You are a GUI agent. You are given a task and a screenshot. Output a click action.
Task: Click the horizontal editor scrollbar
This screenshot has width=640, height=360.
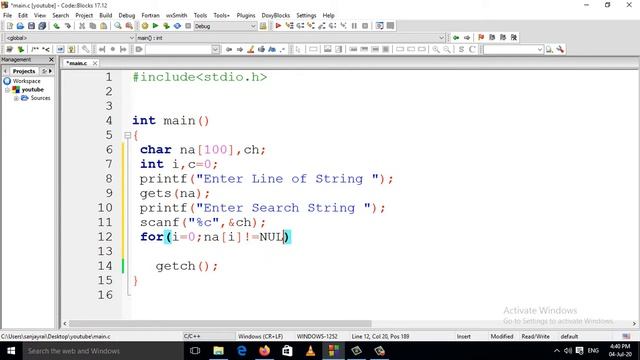tap(220, 324)
